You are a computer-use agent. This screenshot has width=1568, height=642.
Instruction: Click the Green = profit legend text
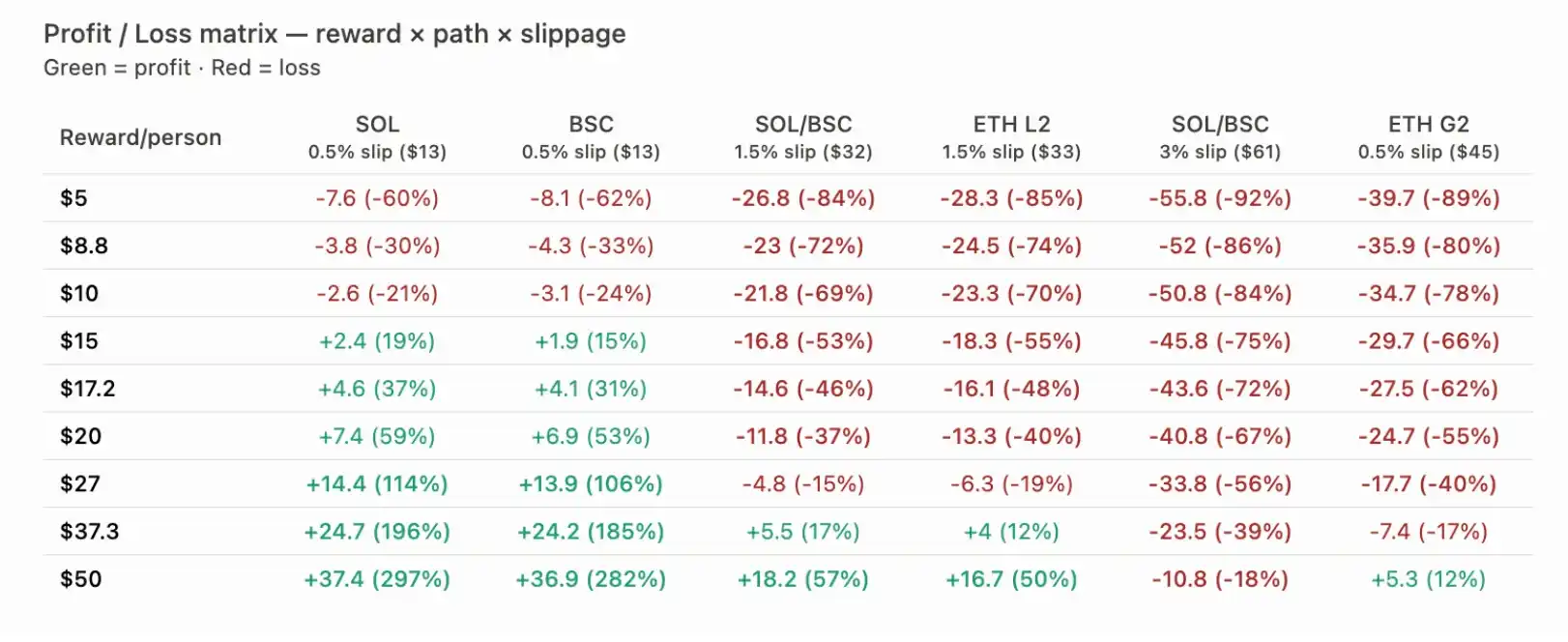point(117,68)
